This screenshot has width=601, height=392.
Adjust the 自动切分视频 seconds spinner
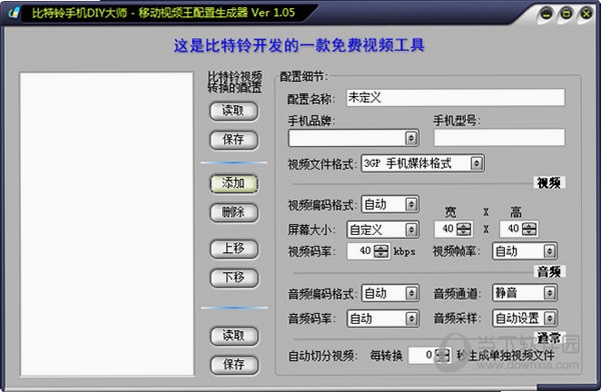tap(442, 356)
